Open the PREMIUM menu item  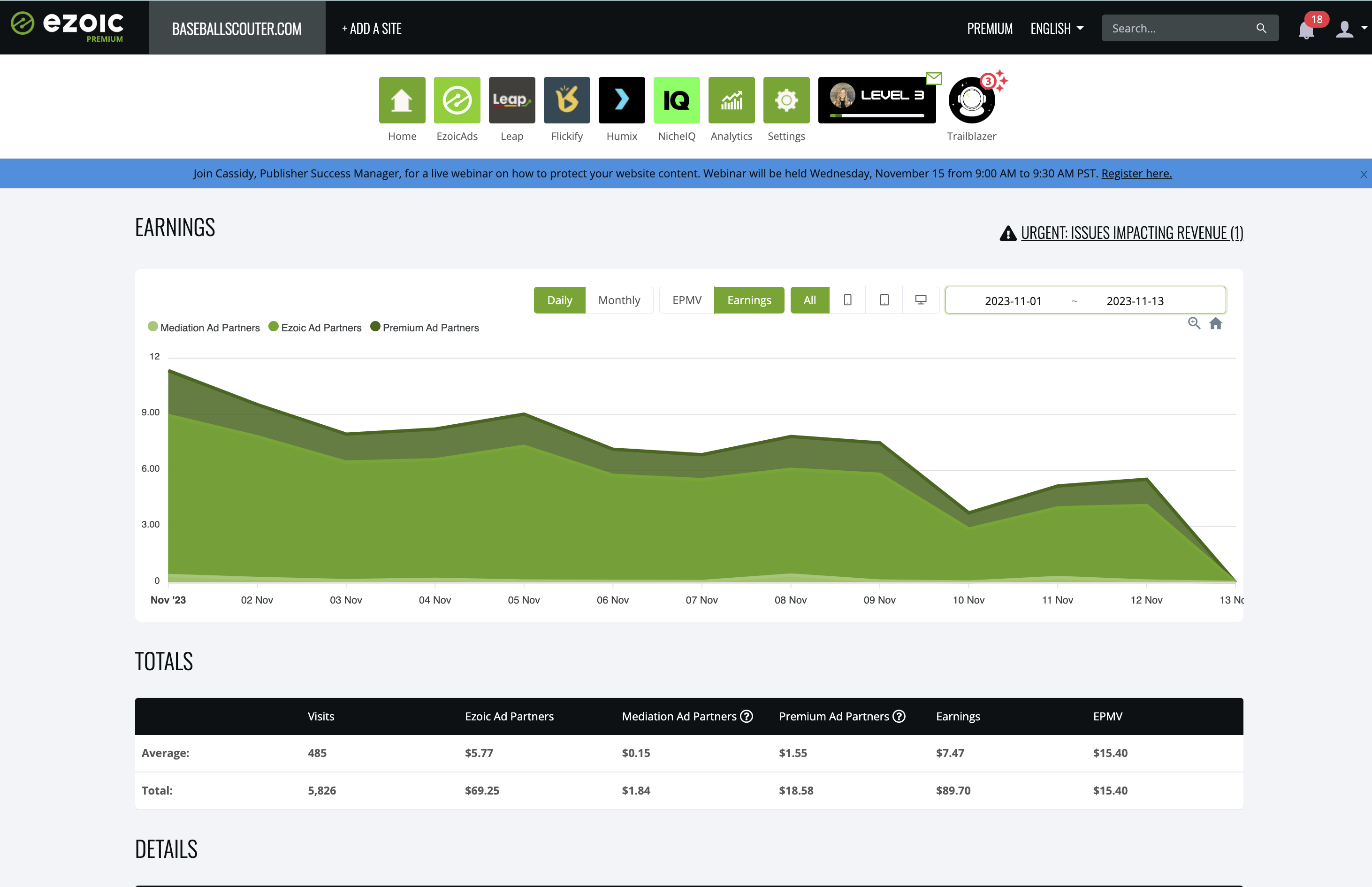tap(990, 28)
